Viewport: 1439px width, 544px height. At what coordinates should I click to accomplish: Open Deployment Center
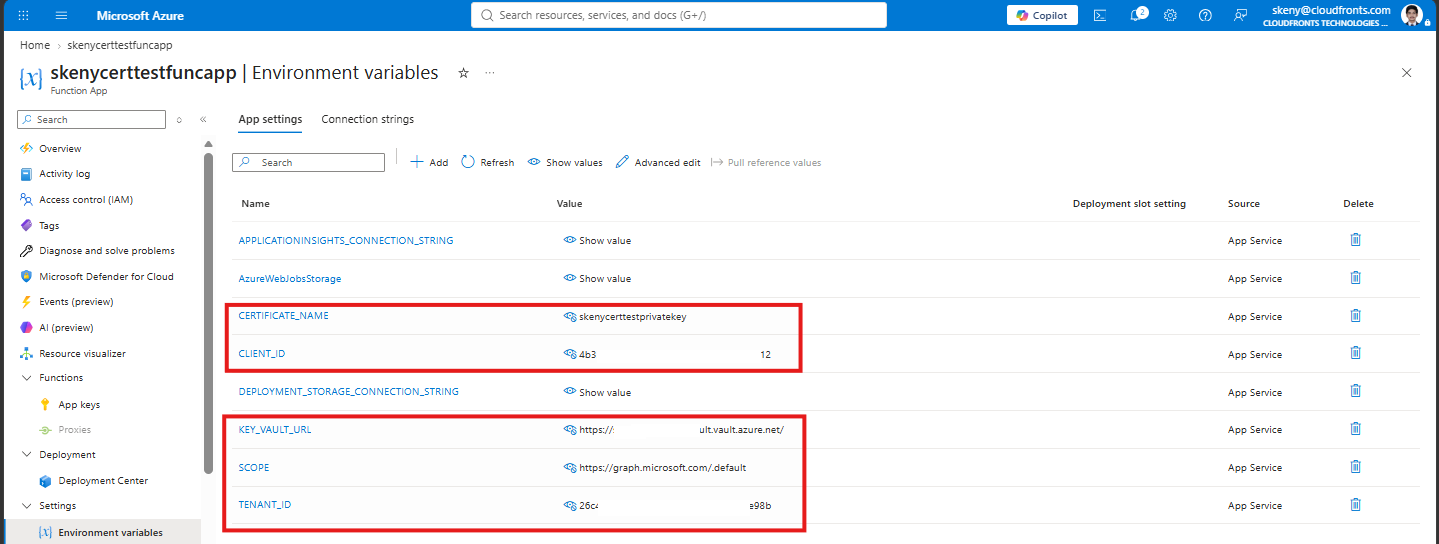[103, 481]
